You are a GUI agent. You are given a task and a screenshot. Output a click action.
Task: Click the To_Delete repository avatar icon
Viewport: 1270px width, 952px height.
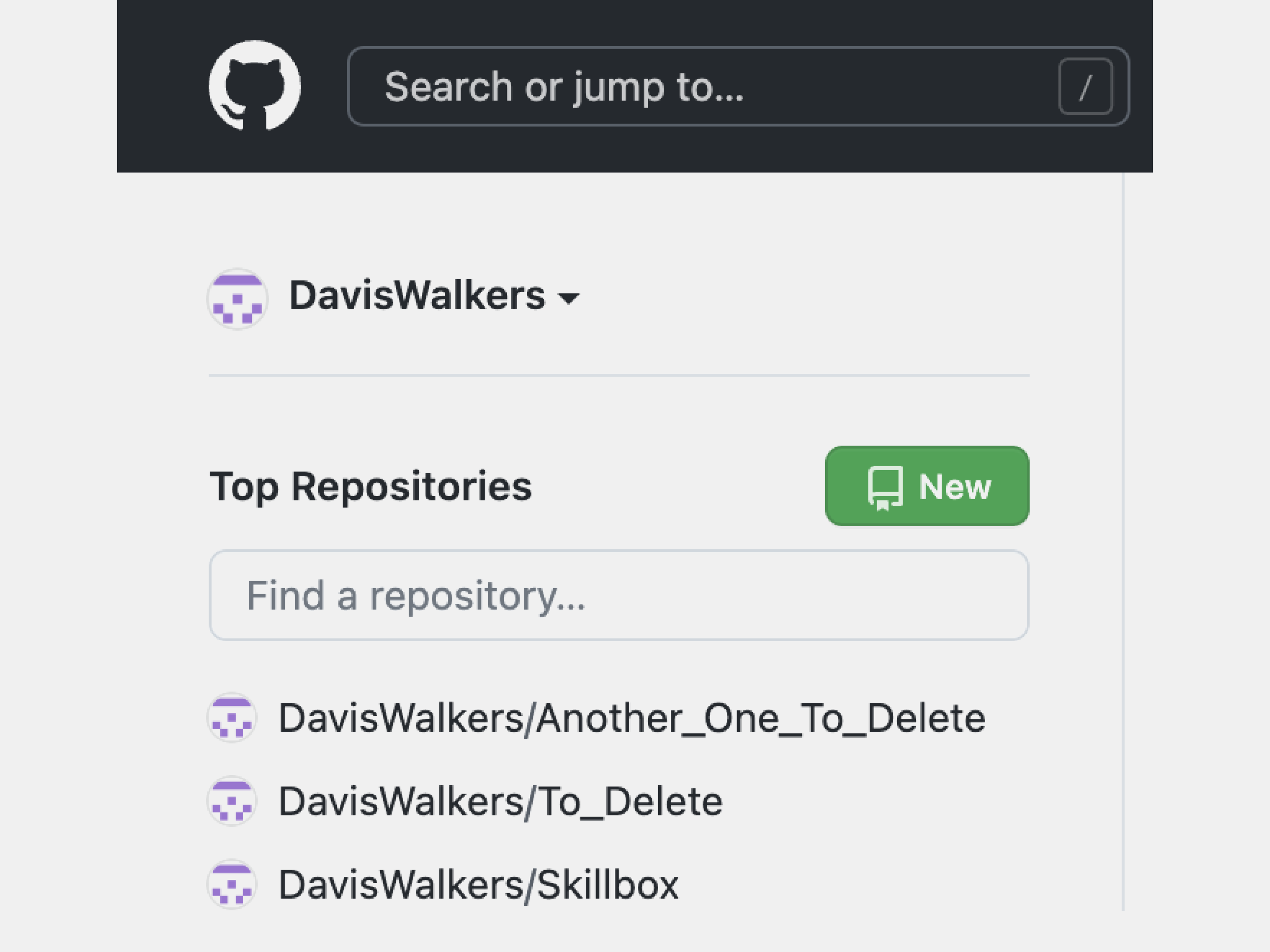[231, 800]
